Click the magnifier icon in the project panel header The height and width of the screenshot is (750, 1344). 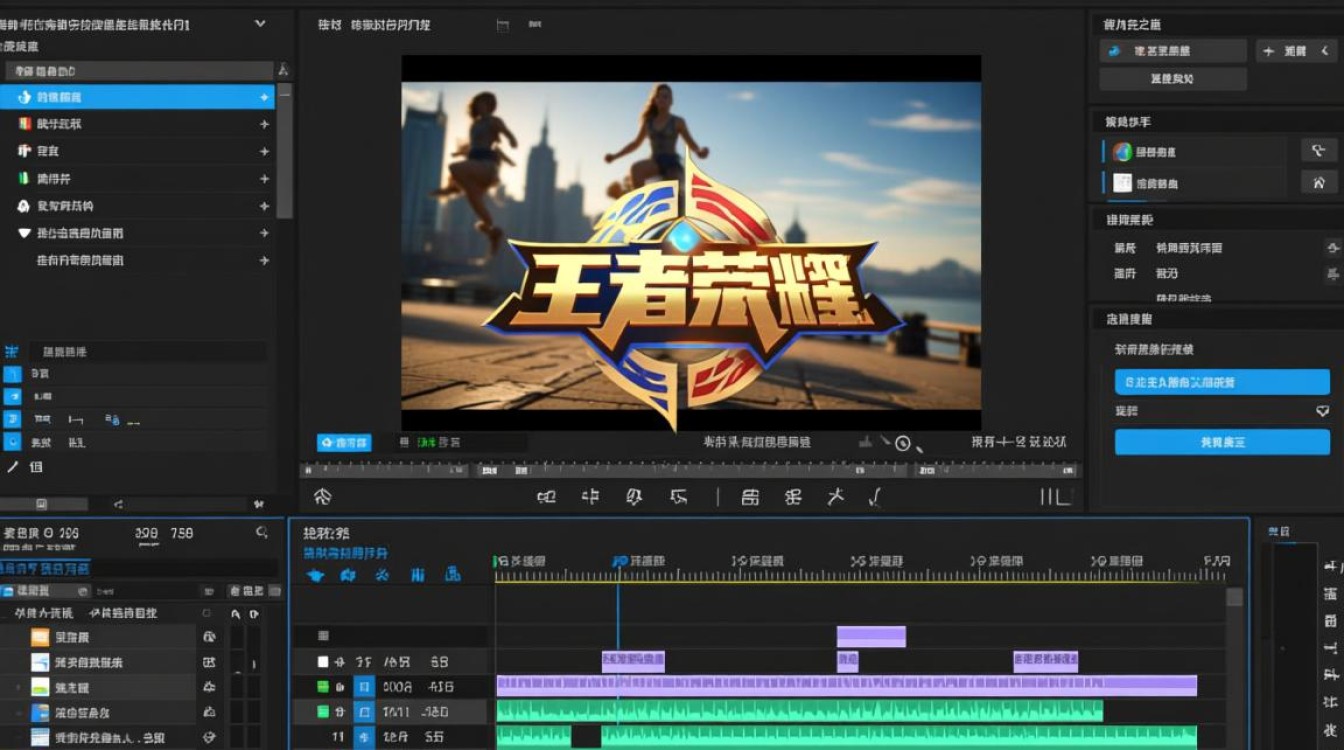tap(261, 533)
